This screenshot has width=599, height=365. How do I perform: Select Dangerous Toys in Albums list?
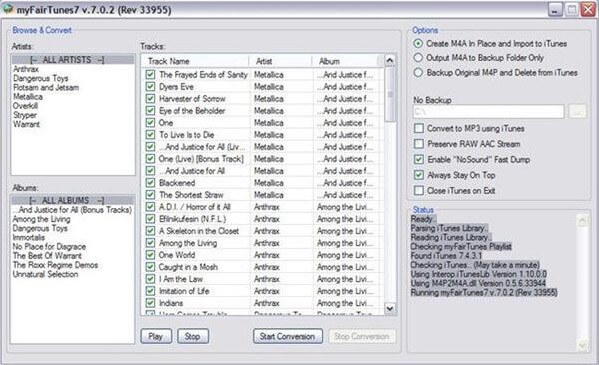click(x=73, y=228)
